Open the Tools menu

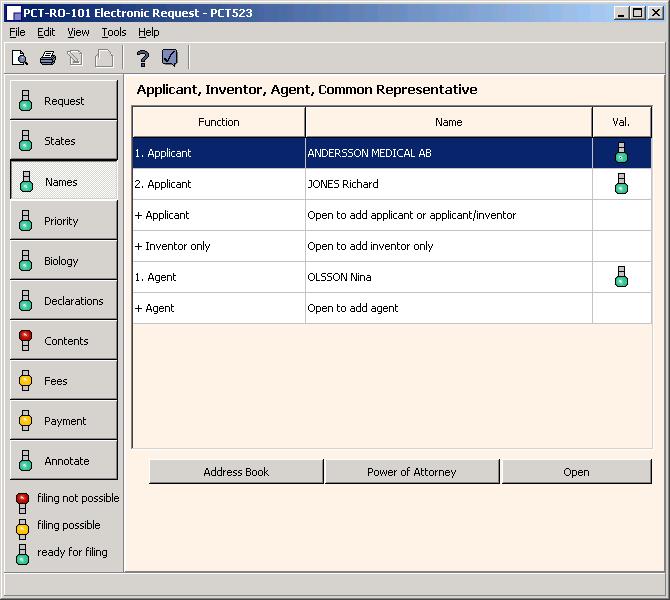(114, 32)
